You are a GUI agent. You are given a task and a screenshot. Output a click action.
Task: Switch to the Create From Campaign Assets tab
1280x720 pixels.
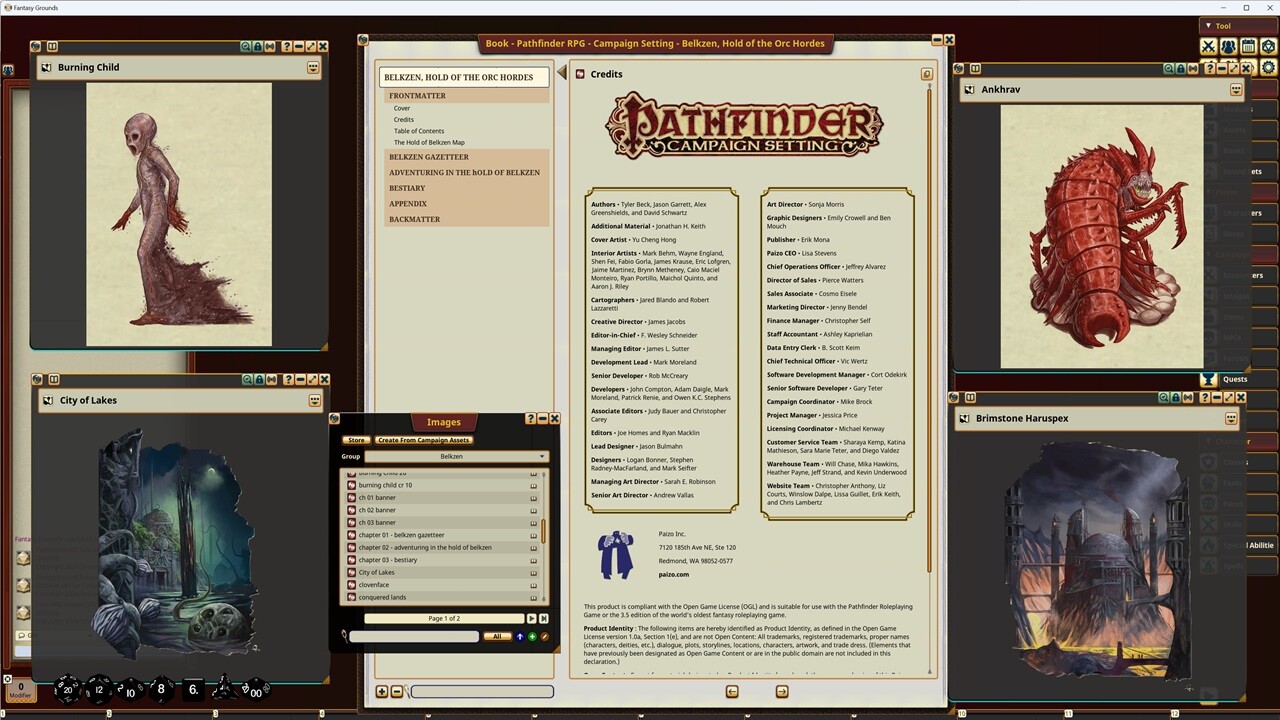(423, 440)
